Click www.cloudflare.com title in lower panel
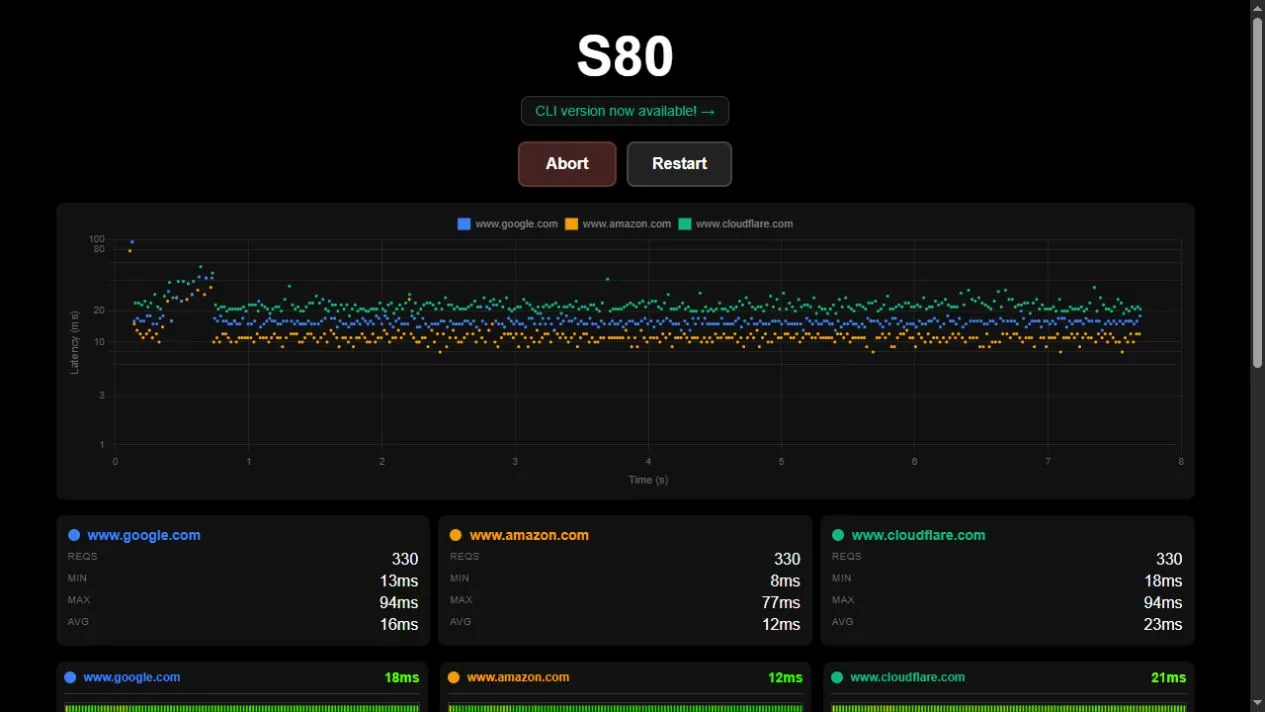The width and height of the screenshot is (1265, 712). tap(907, 677)
